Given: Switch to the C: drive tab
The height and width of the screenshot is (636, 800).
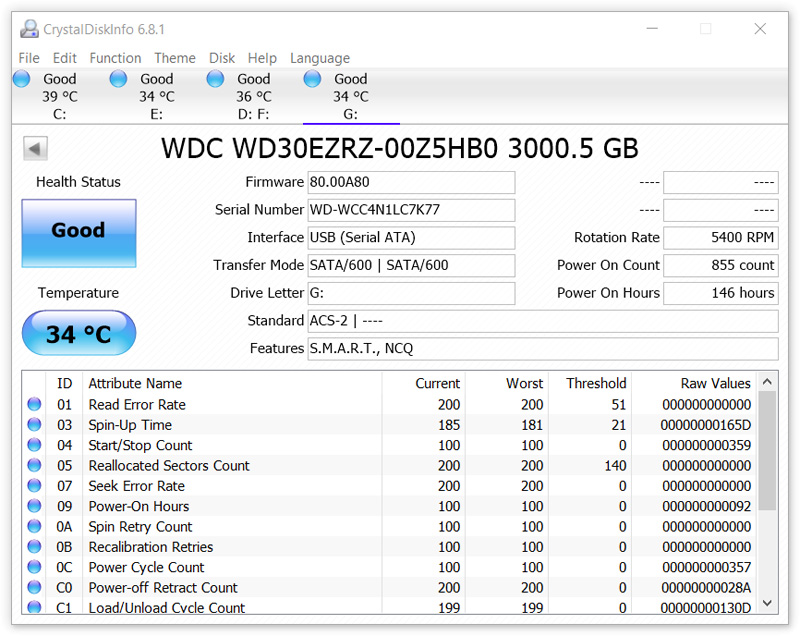Looking at the screenshot, I should coord(60,96).
